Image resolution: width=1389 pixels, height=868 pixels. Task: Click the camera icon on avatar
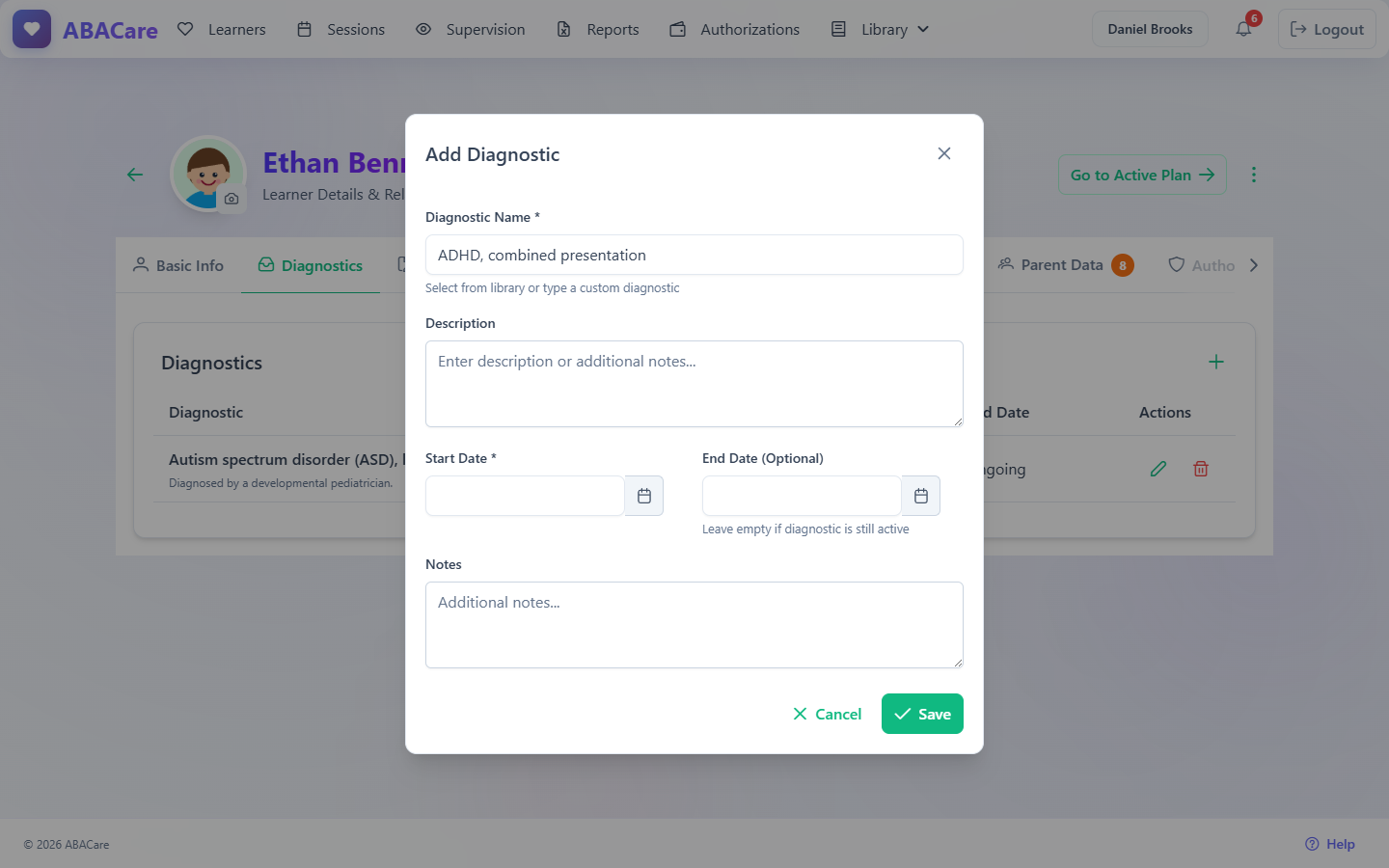click(231, 199)
